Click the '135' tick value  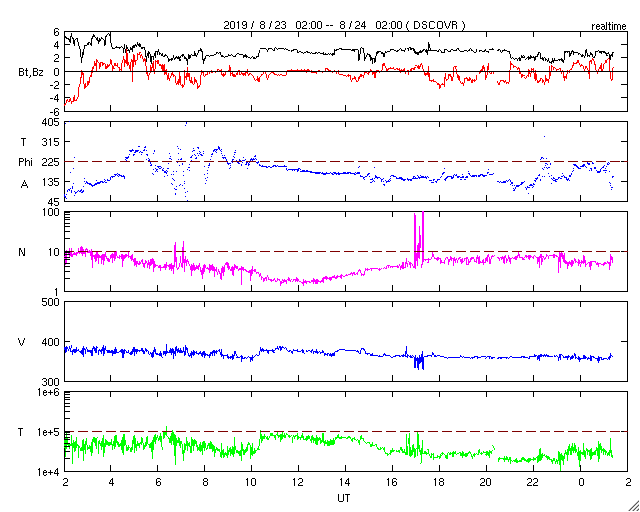pos(51,182)
